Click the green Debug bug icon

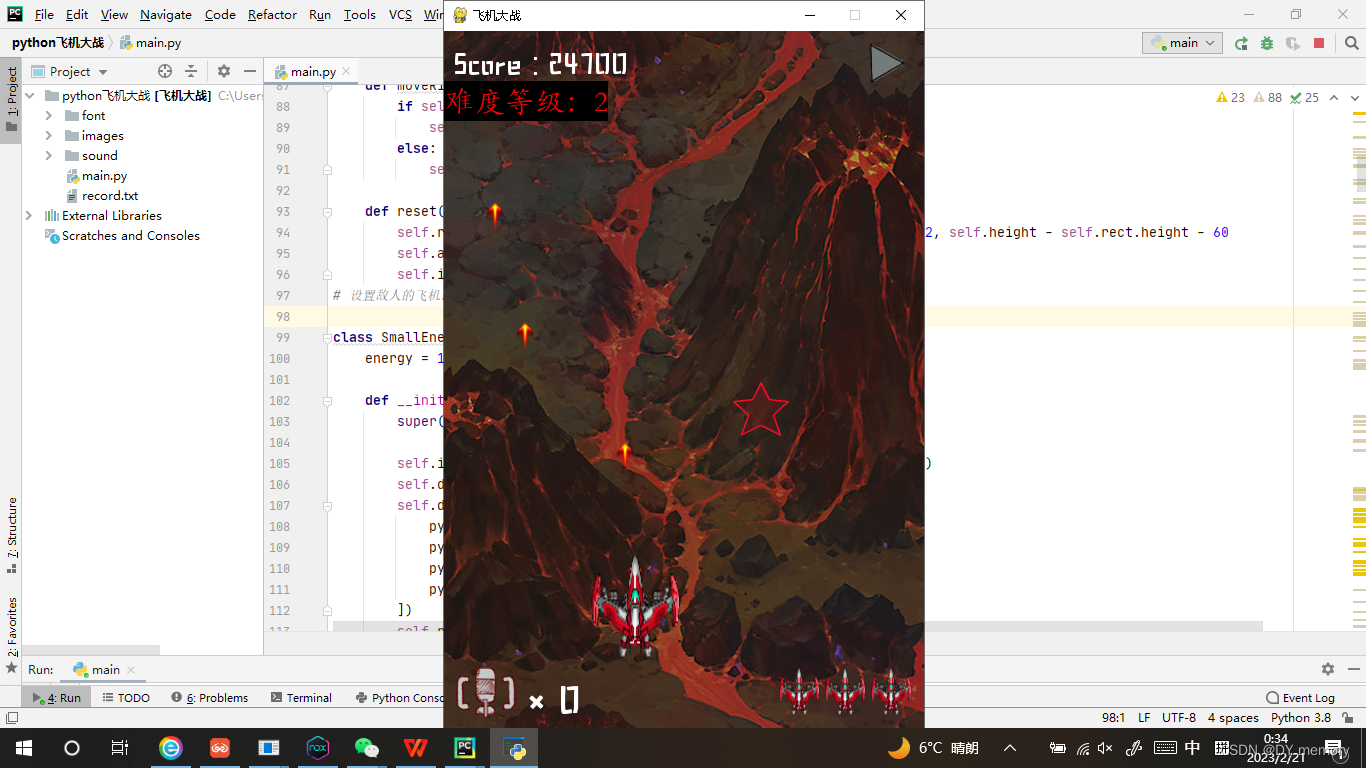pyautogui.click(x=1267, y=43)
